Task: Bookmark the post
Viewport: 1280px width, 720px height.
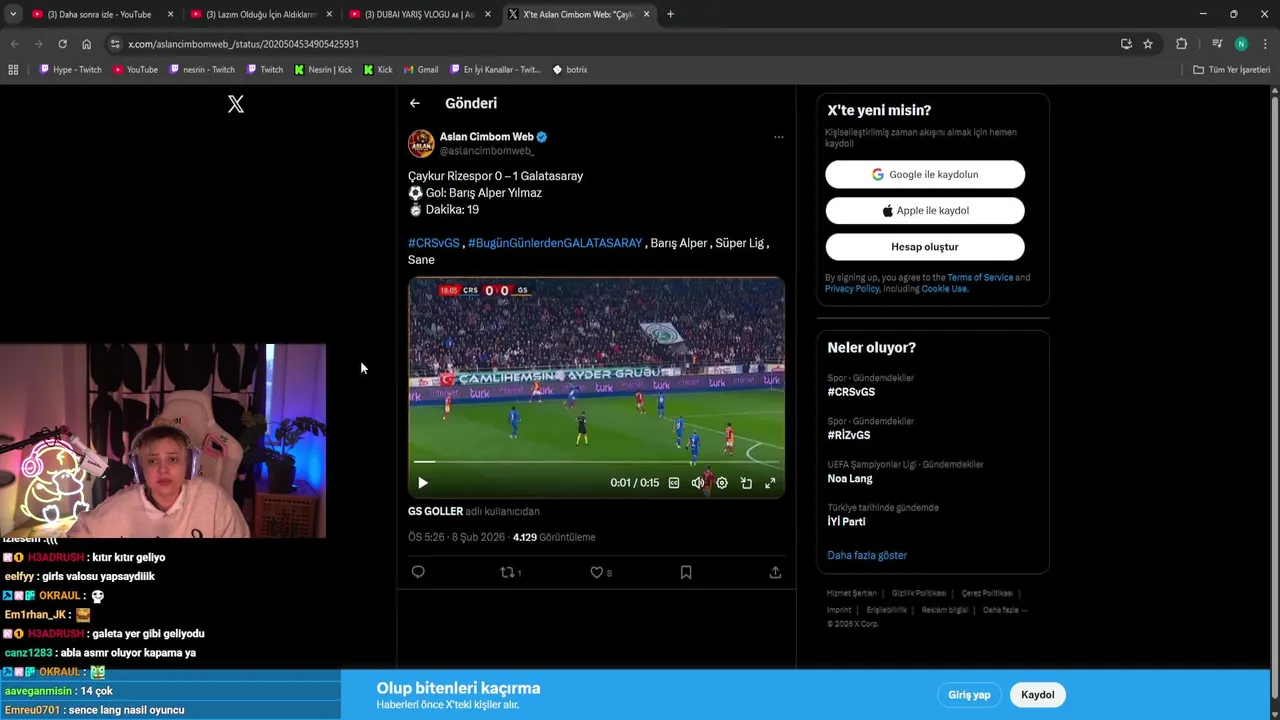Action: coord(686,572)
